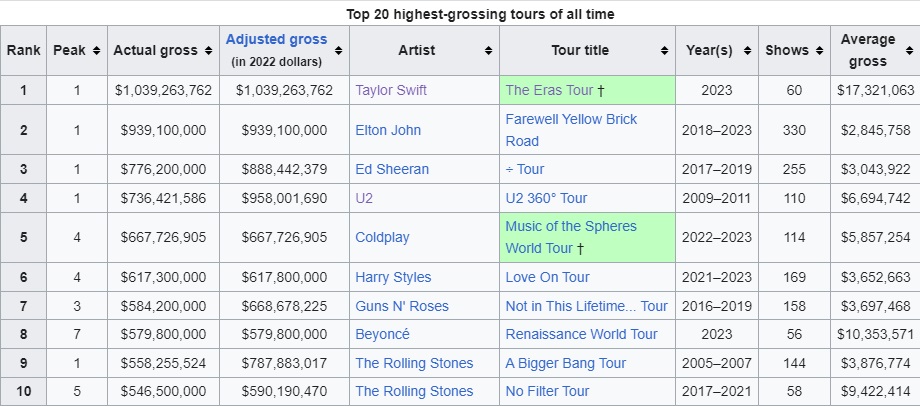Image resolution: width=920 pixels, height=406 pixels.
Task: Visit the Harry Styles article
Action: [x=393, y=277]
